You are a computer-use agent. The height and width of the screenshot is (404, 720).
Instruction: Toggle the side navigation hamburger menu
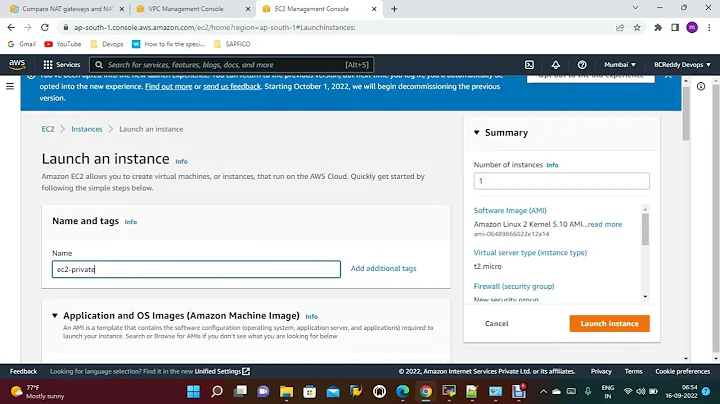click(x=10, y=86)
